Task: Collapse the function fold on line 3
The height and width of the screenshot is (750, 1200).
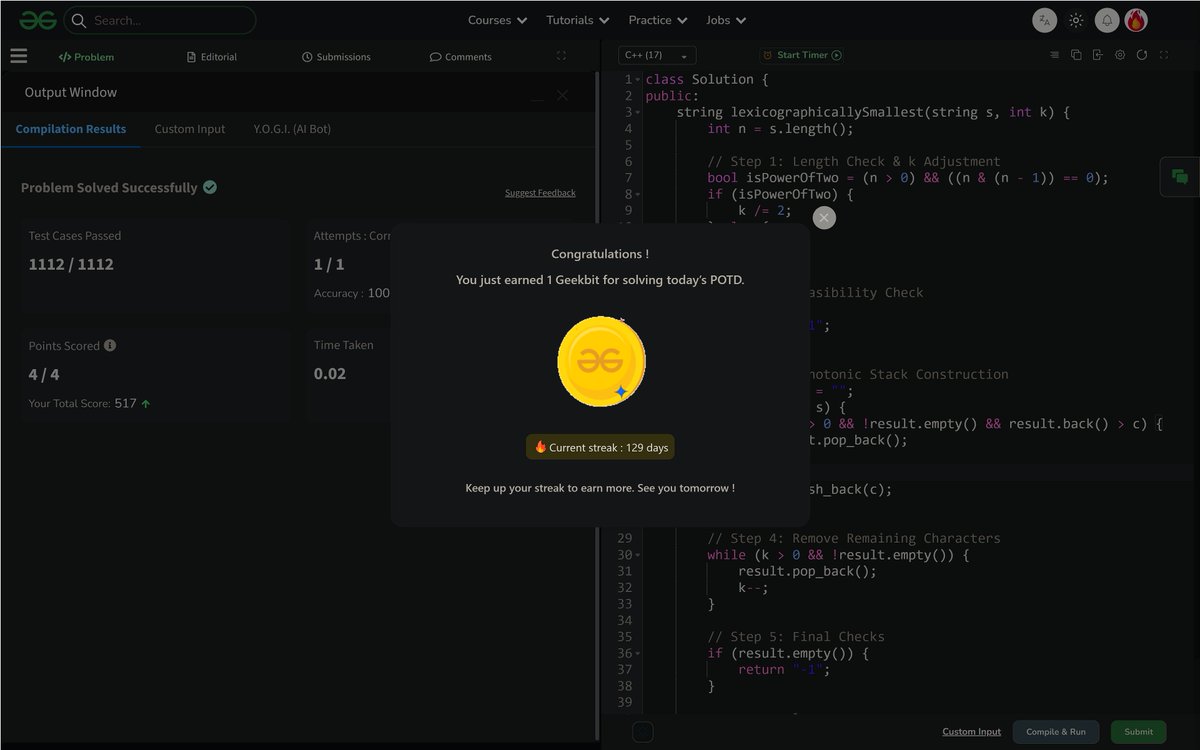Action: tap(638, 112)
